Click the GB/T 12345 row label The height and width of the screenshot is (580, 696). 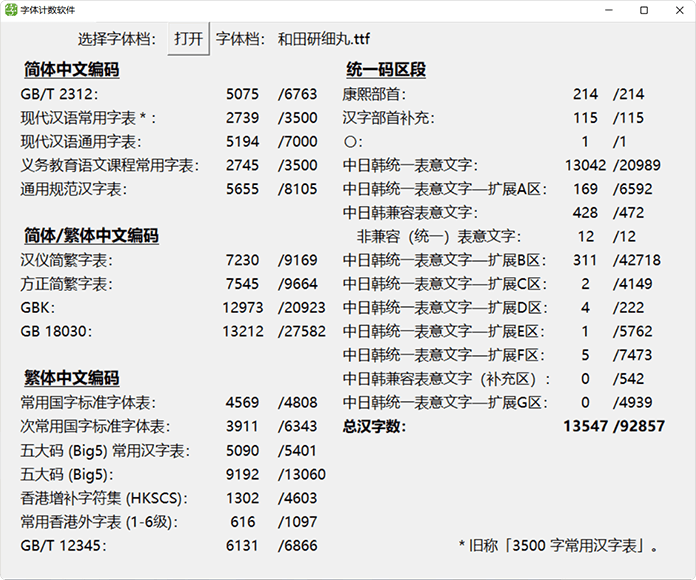[63, 546]
